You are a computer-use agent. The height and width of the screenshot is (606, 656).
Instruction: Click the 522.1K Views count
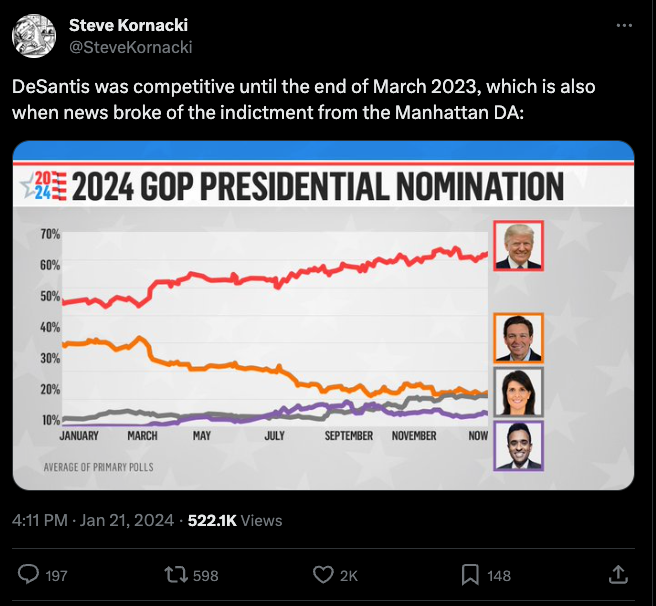(x=234, y=520)
